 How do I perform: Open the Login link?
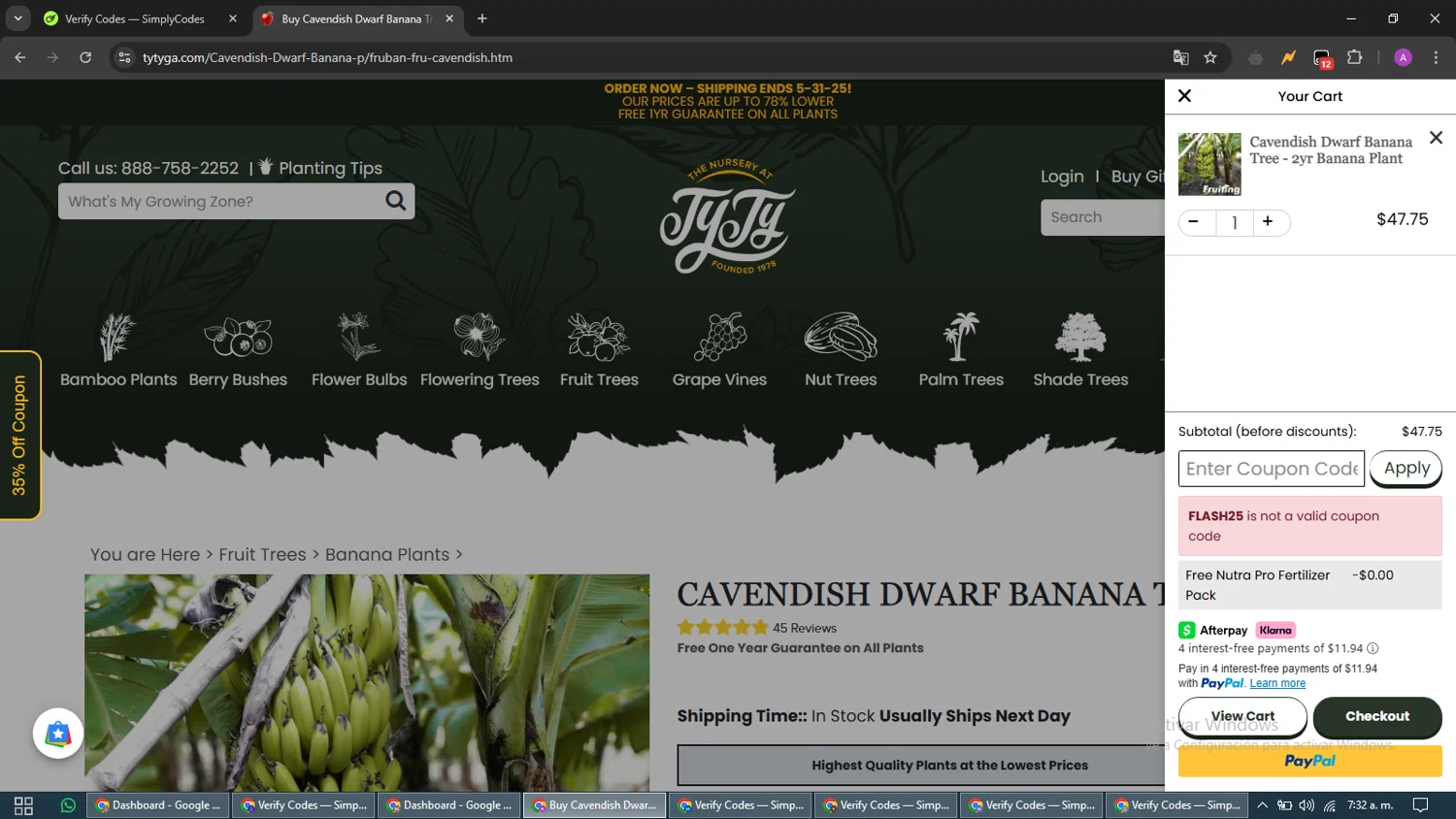tap(1062, 177)
